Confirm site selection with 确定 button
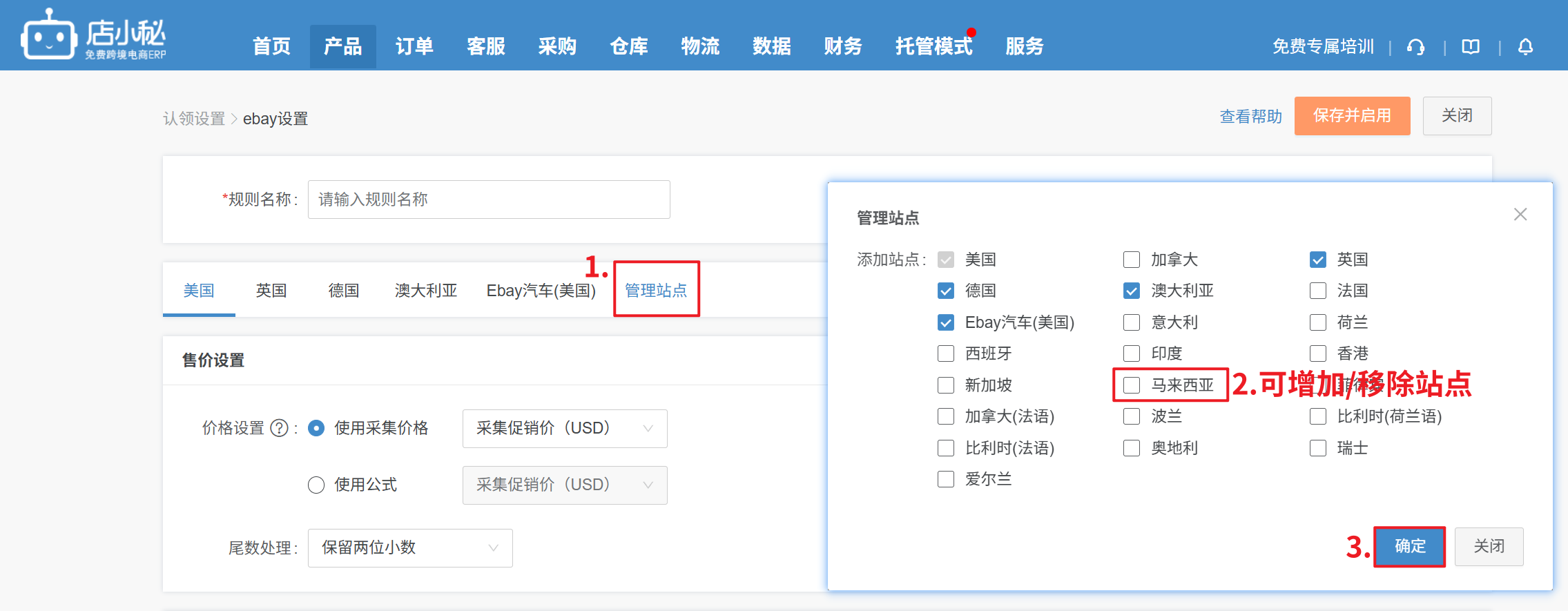 pyautogui.click(x=1409, y=547)
